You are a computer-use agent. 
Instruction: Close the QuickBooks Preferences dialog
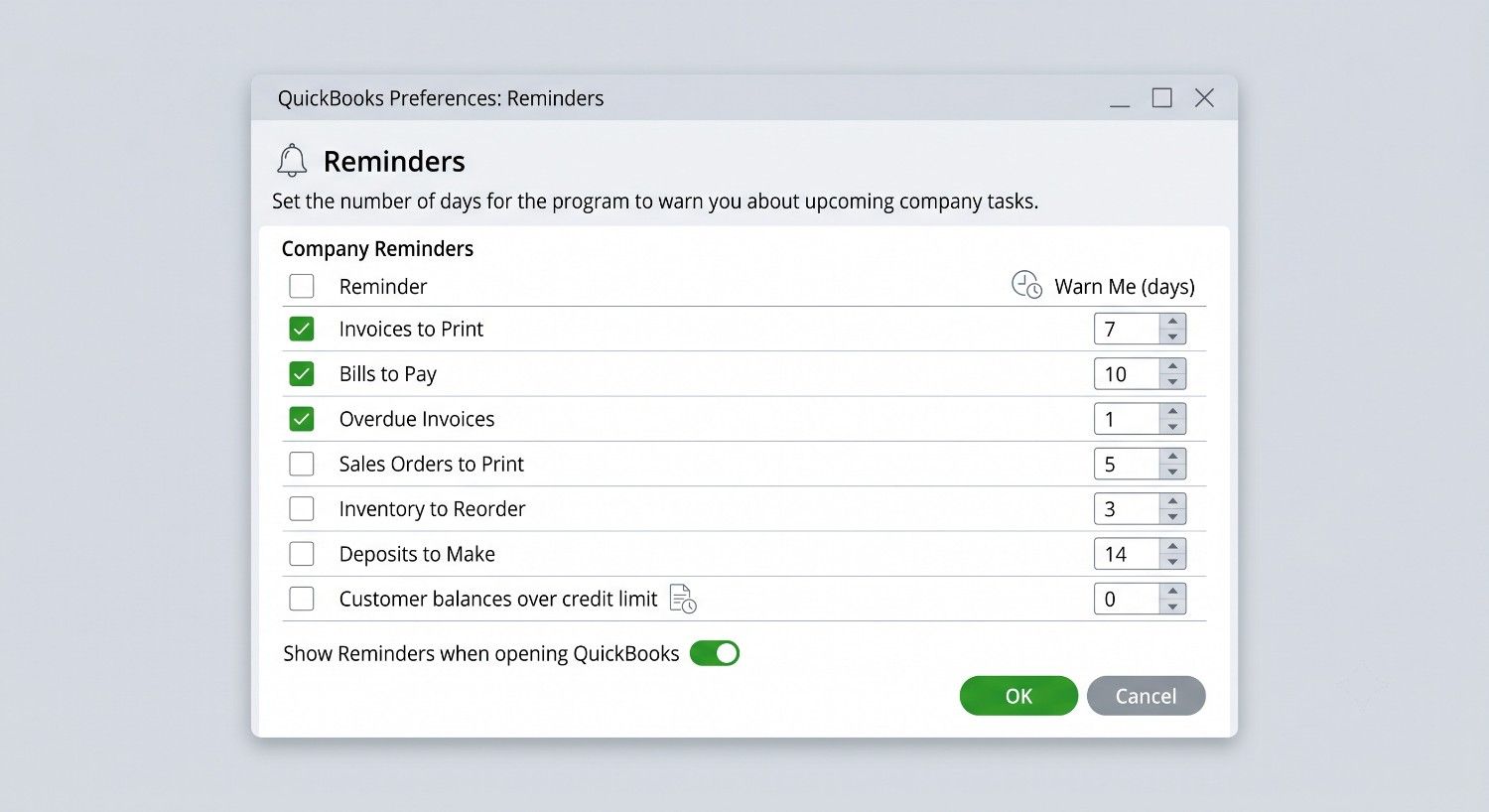[1204, 97]
